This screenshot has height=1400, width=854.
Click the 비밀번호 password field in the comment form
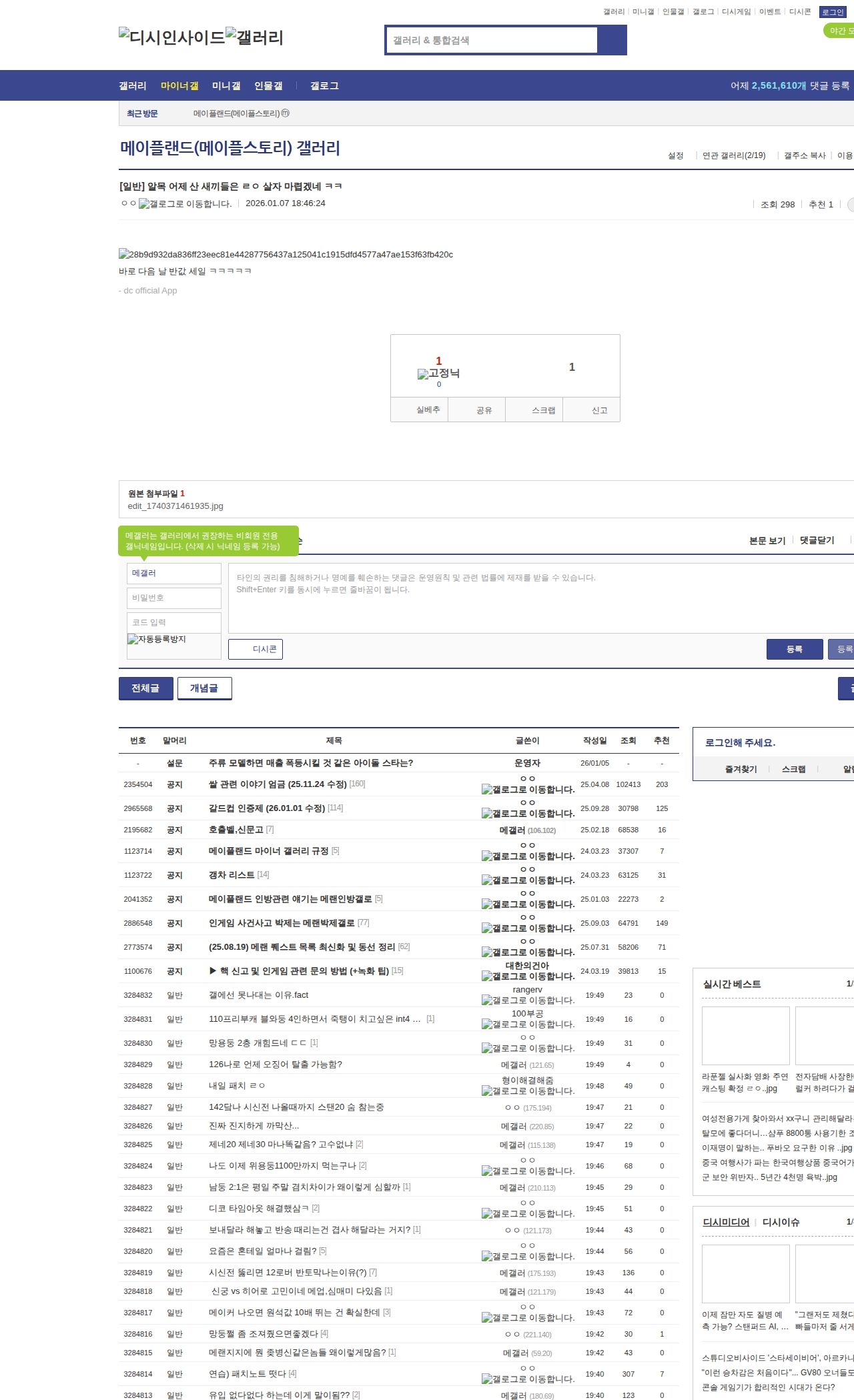click(173, 598)
